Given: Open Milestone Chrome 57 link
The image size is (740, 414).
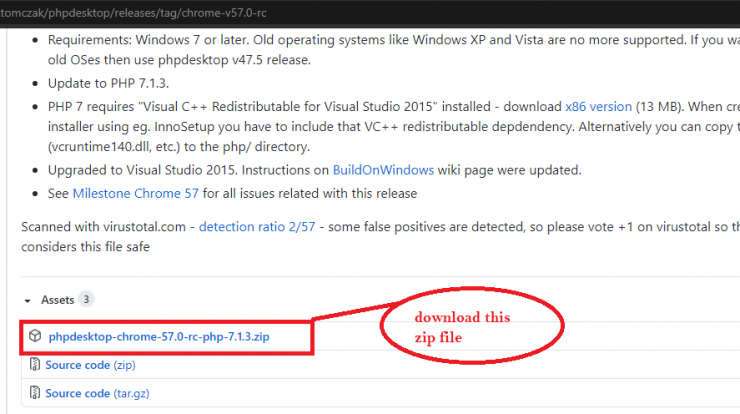Looking at the screenshot, I should 135,194.
